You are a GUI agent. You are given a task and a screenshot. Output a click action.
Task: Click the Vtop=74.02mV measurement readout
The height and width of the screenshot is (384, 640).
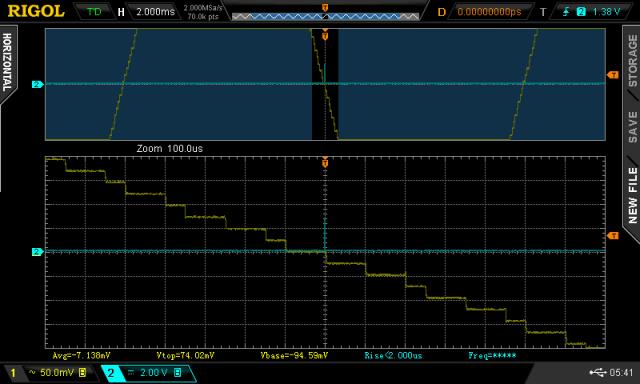pos(185,355)
